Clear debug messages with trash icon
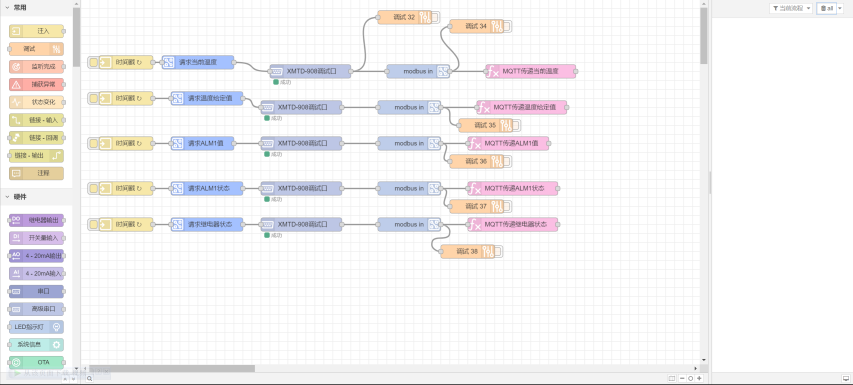This screenshot has width=853, height=385. [x=826, y=8]
